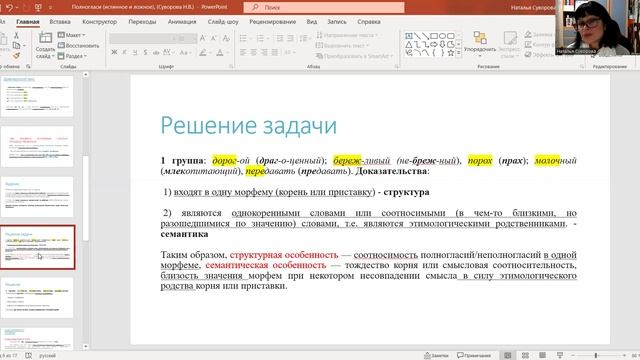Toggle strikethrough formatting
The width and height of the screenshot is (640, 360).
point(156,52)
